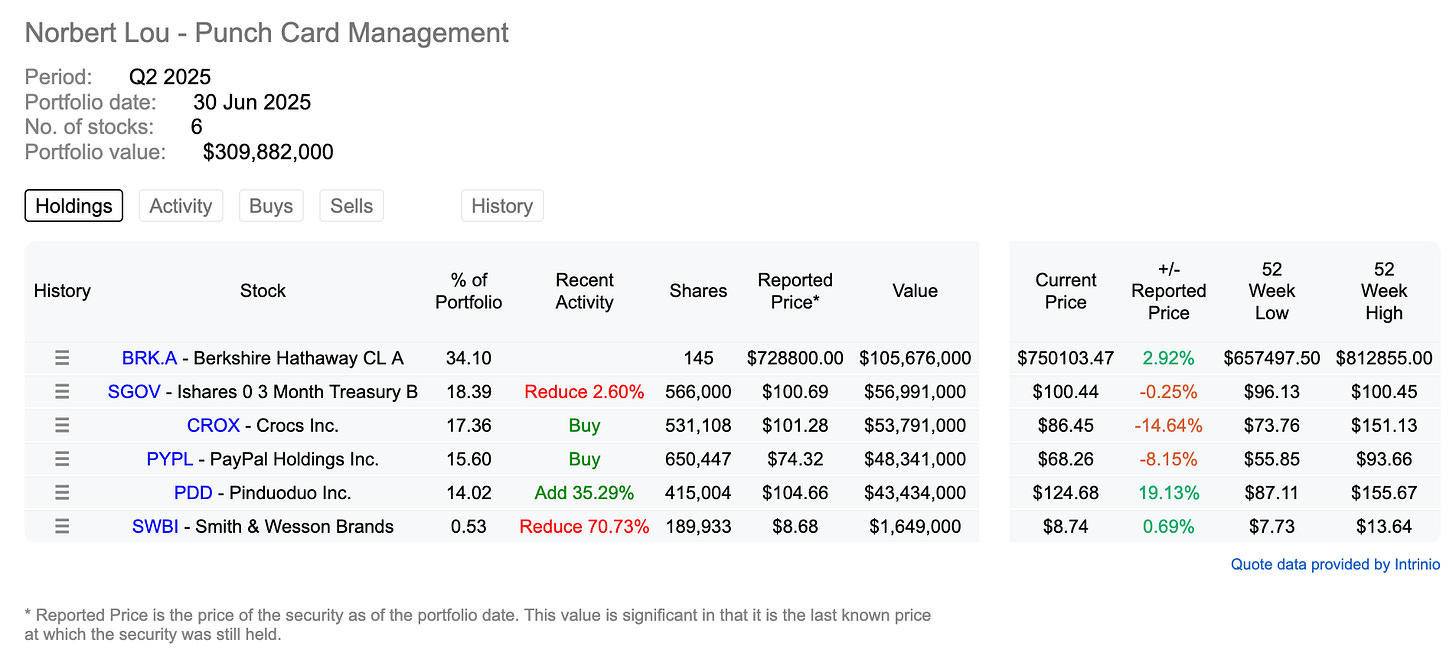Select the Reduce 70.73% activity cell
The width and height of the screenshot is (1456, 666).
(x=584, y=527)
